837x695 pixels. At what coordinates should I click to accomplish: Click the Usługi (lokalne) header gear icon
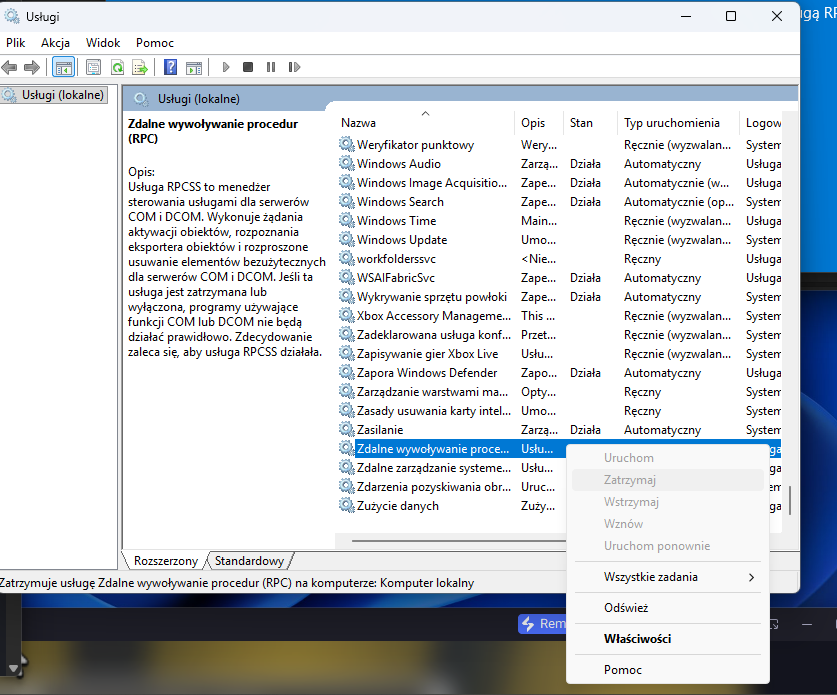[141, 99]
